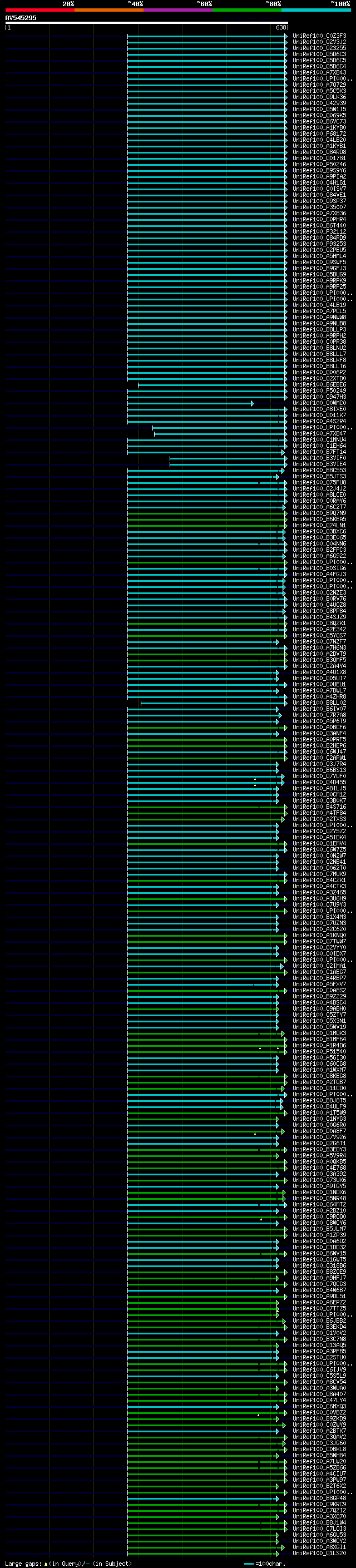The image size is (356, 1568).
Task: Select hit label UniRef100_C2A4Y4
Action: click(319, 666)
